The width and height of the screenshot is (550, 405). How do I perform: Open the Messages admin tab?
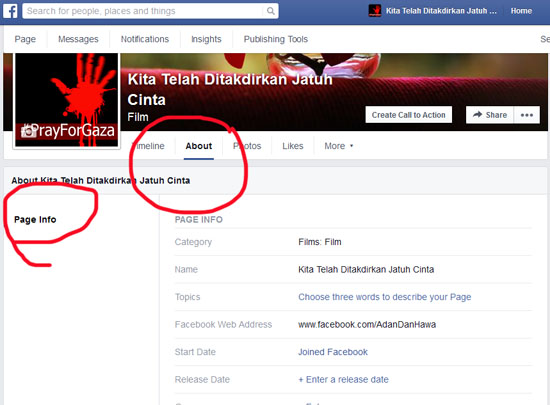point(78,39)
